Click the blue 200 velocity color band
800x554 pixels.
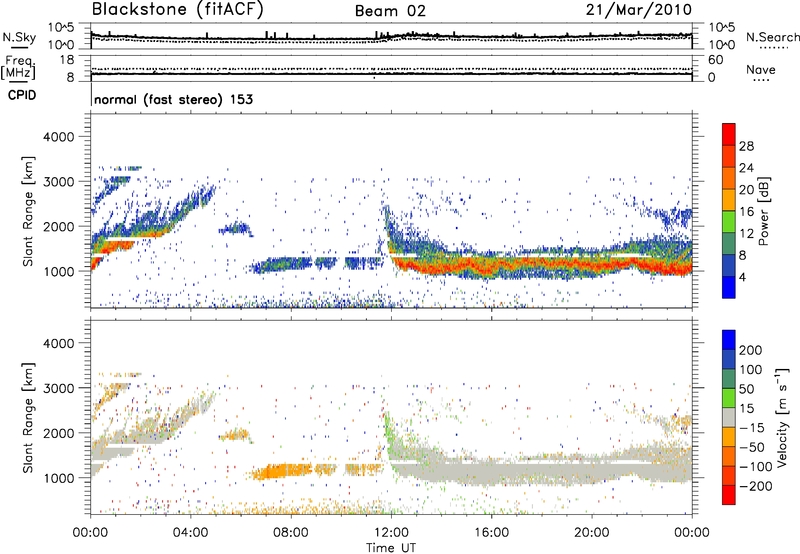coord(729,340)
